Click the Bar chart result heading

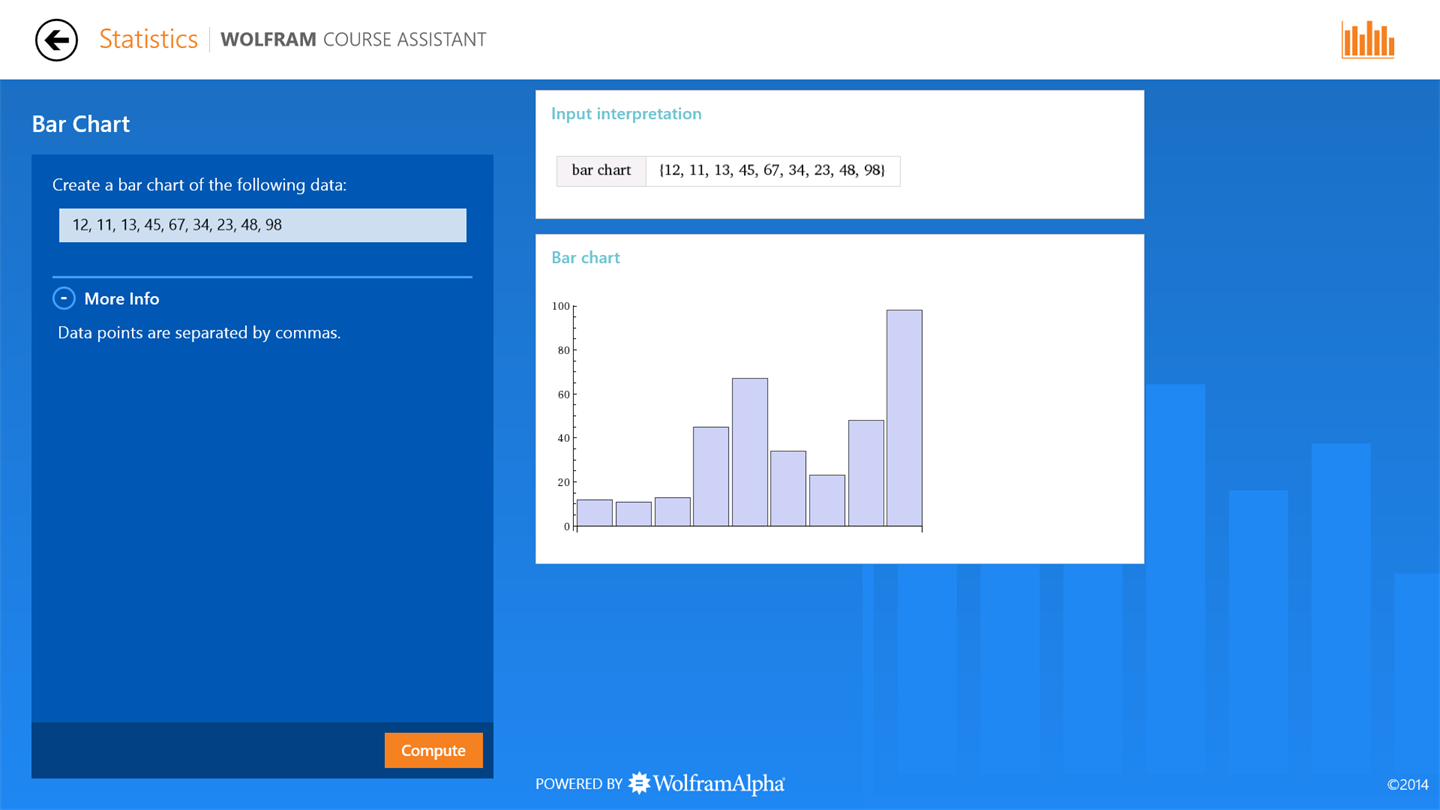[x=585, y=258]
